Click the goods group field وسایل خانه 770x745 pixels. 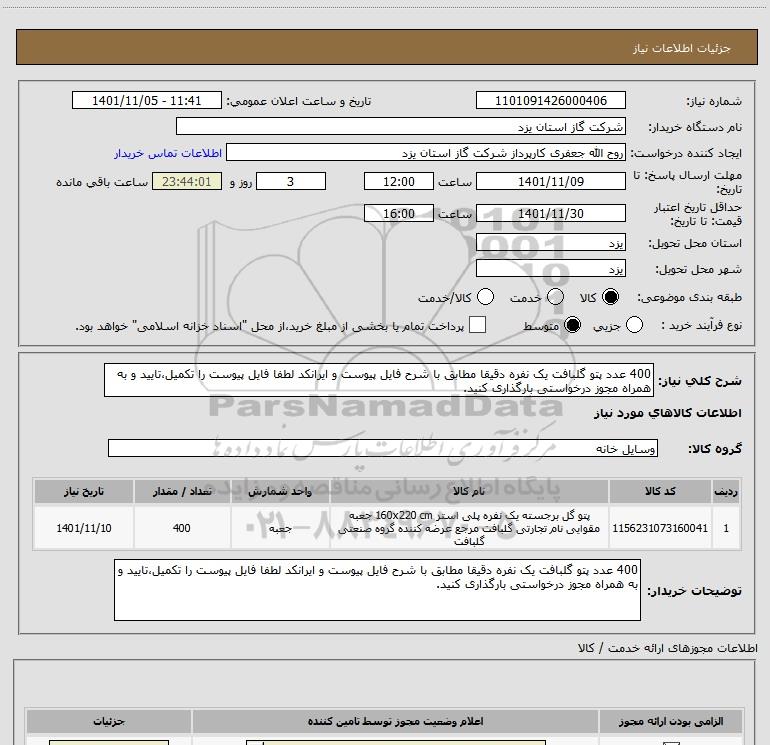(383, 448)
